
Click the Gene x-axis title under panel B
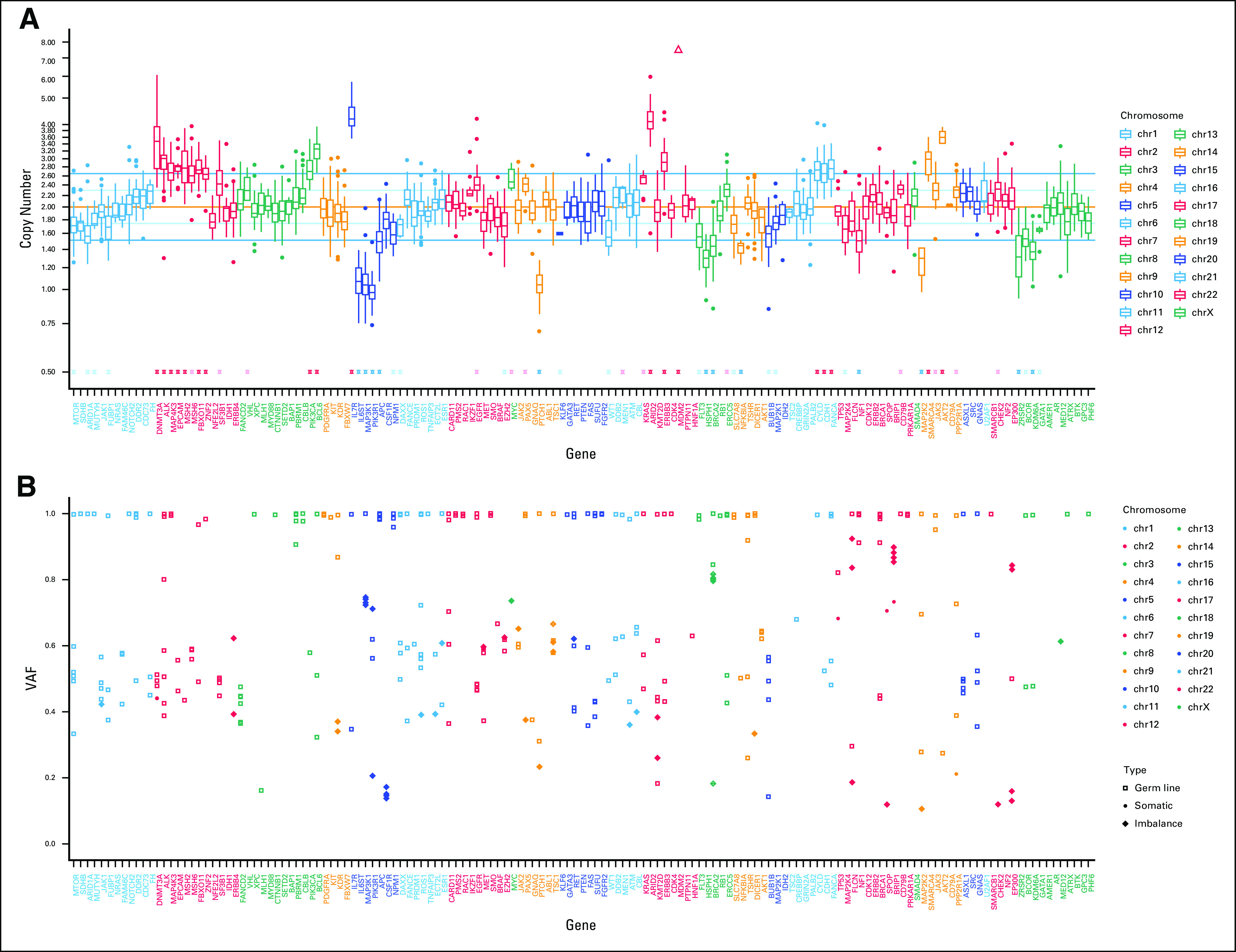[x=581, y=925]
